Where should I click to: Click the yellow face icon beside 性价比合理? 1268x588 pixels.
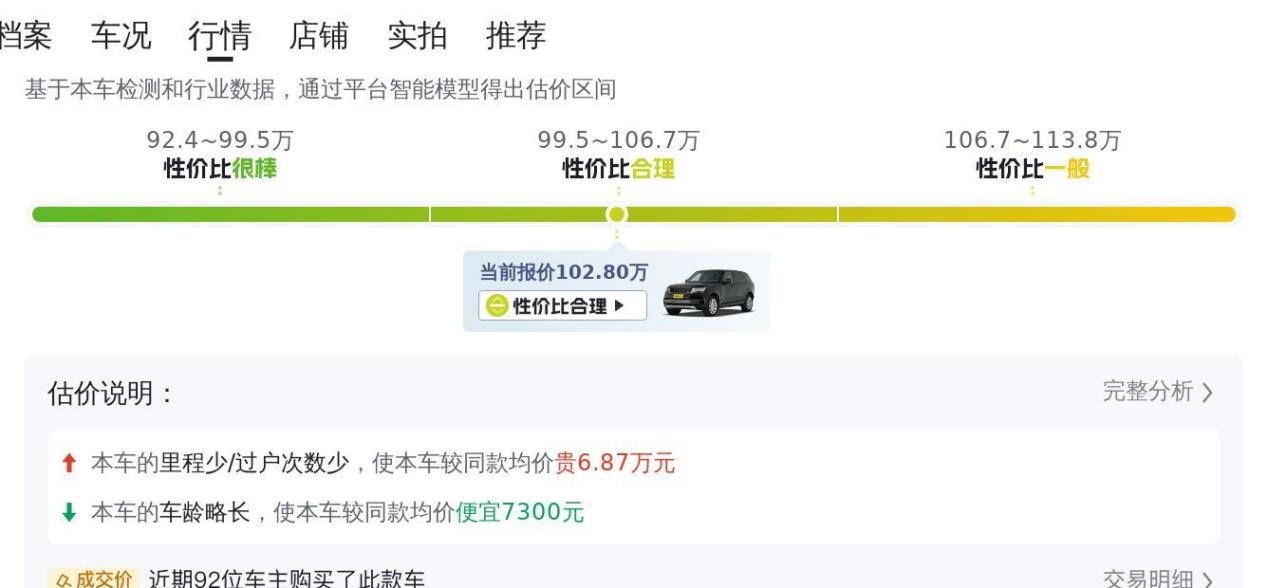click(x=496, y=306)
